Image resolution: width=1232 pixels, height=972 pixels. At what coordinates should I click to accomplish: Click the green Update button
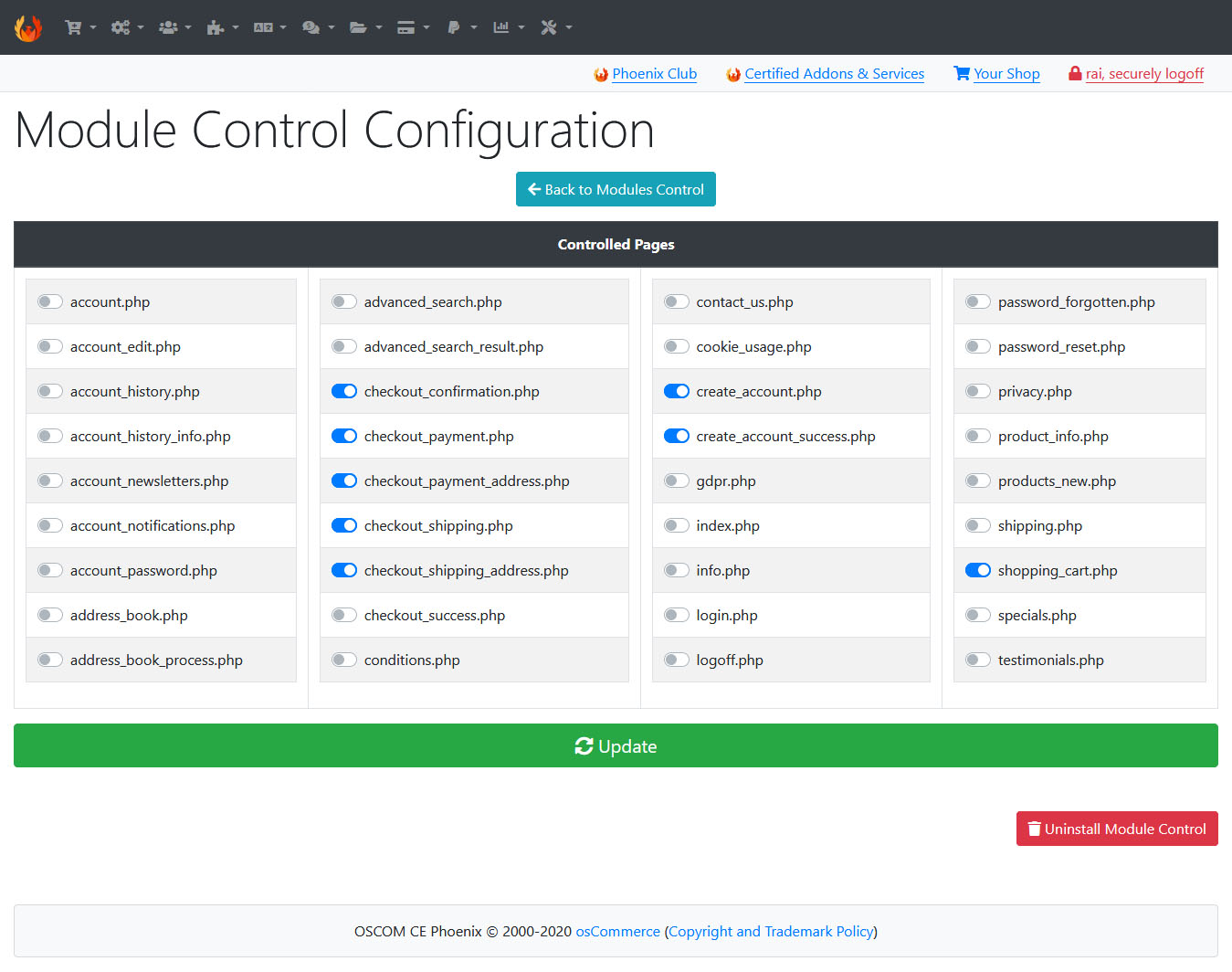(x=616, y=745)
